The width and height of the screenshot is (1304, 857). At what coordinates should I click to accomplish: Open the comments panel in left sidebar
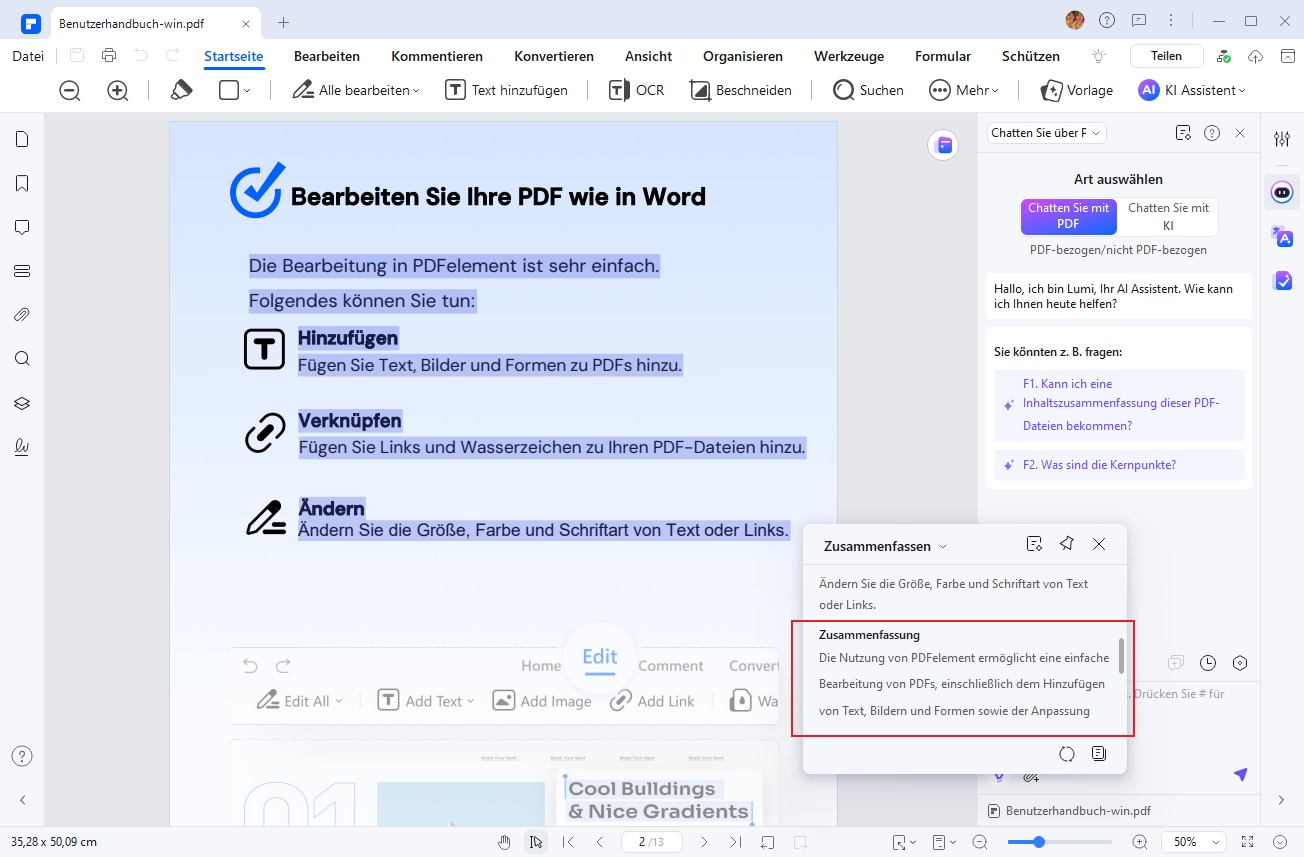pos(22,227)
